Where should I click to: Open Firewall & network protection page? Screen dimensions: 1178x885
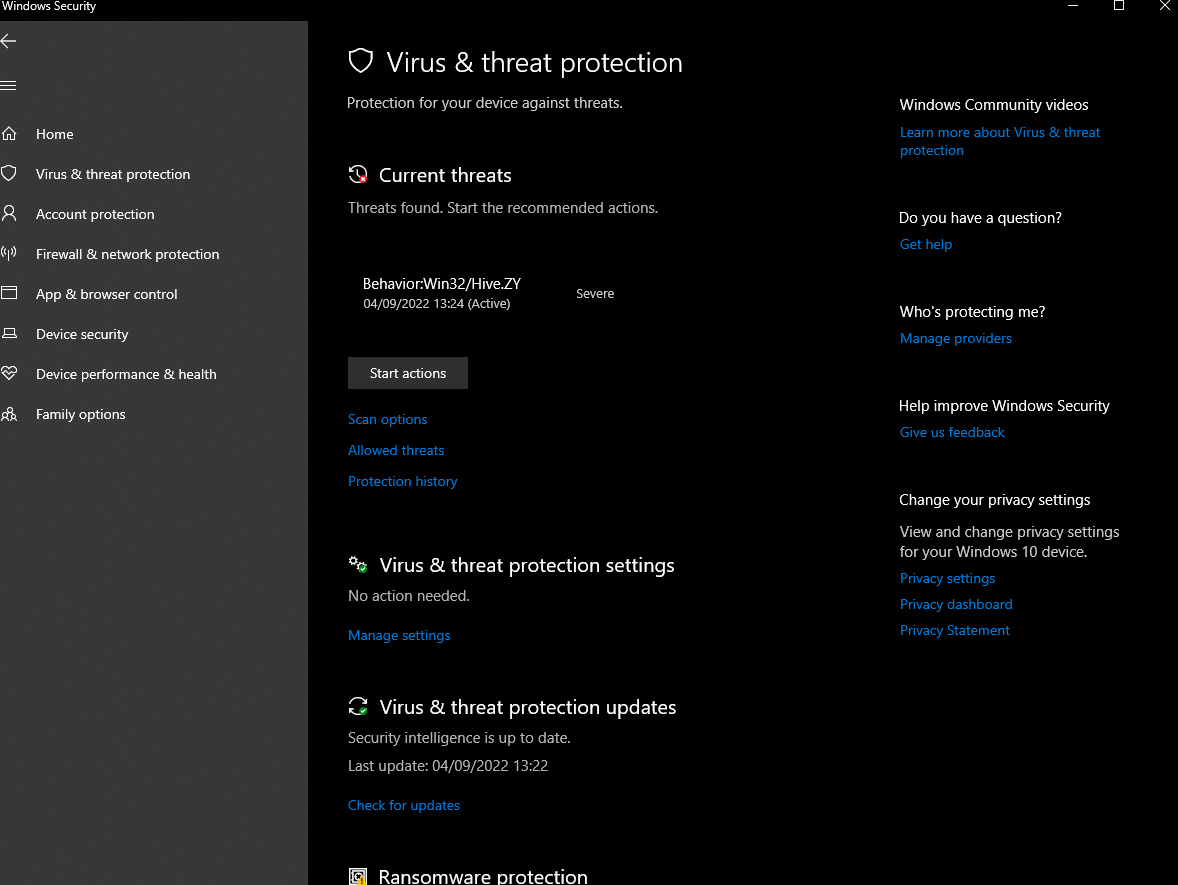click(127, 254)
